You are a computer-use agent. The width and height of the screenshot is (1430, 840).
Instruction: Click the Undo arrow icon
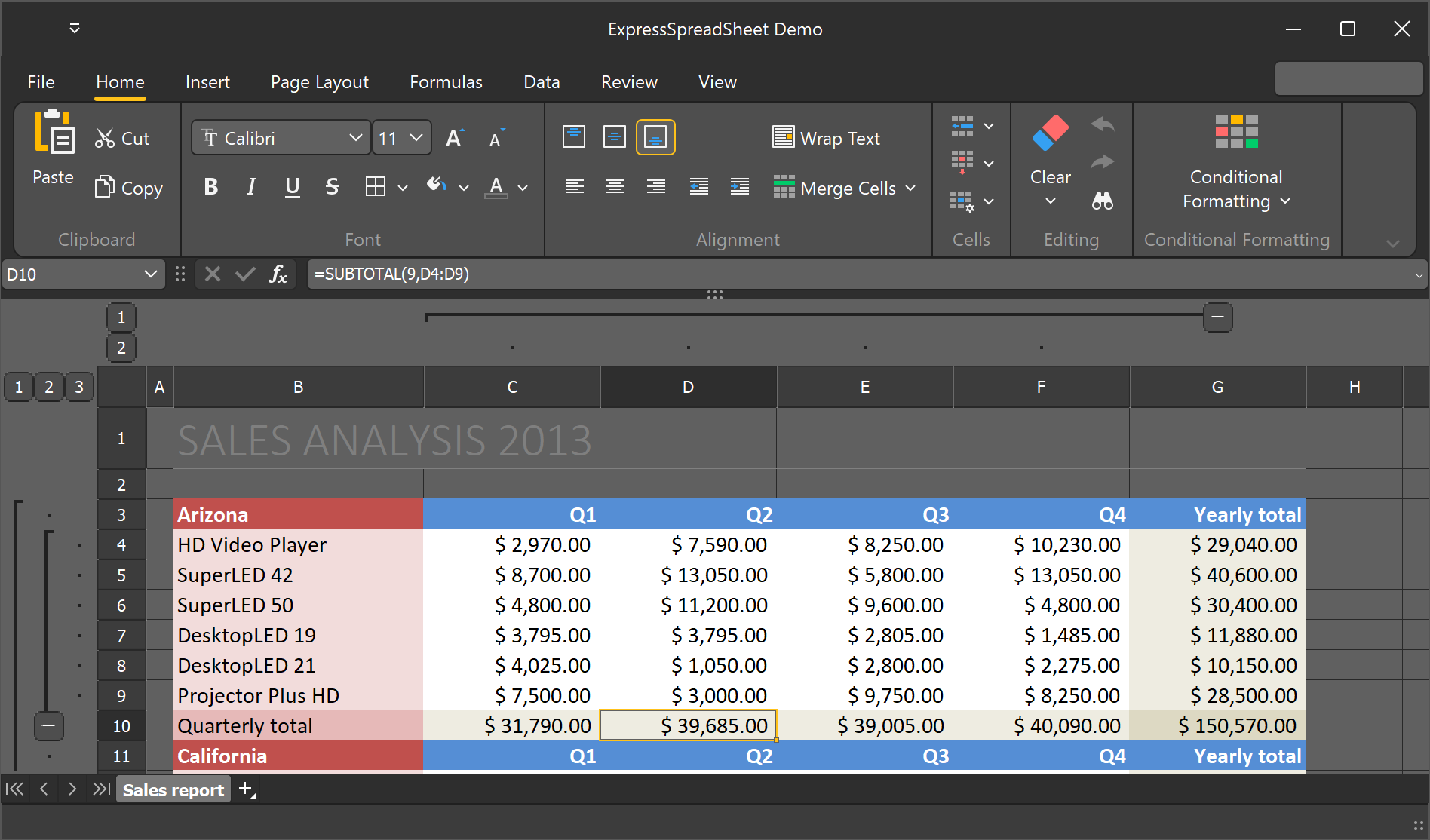pyautogui.click(x=1102, y=124)
